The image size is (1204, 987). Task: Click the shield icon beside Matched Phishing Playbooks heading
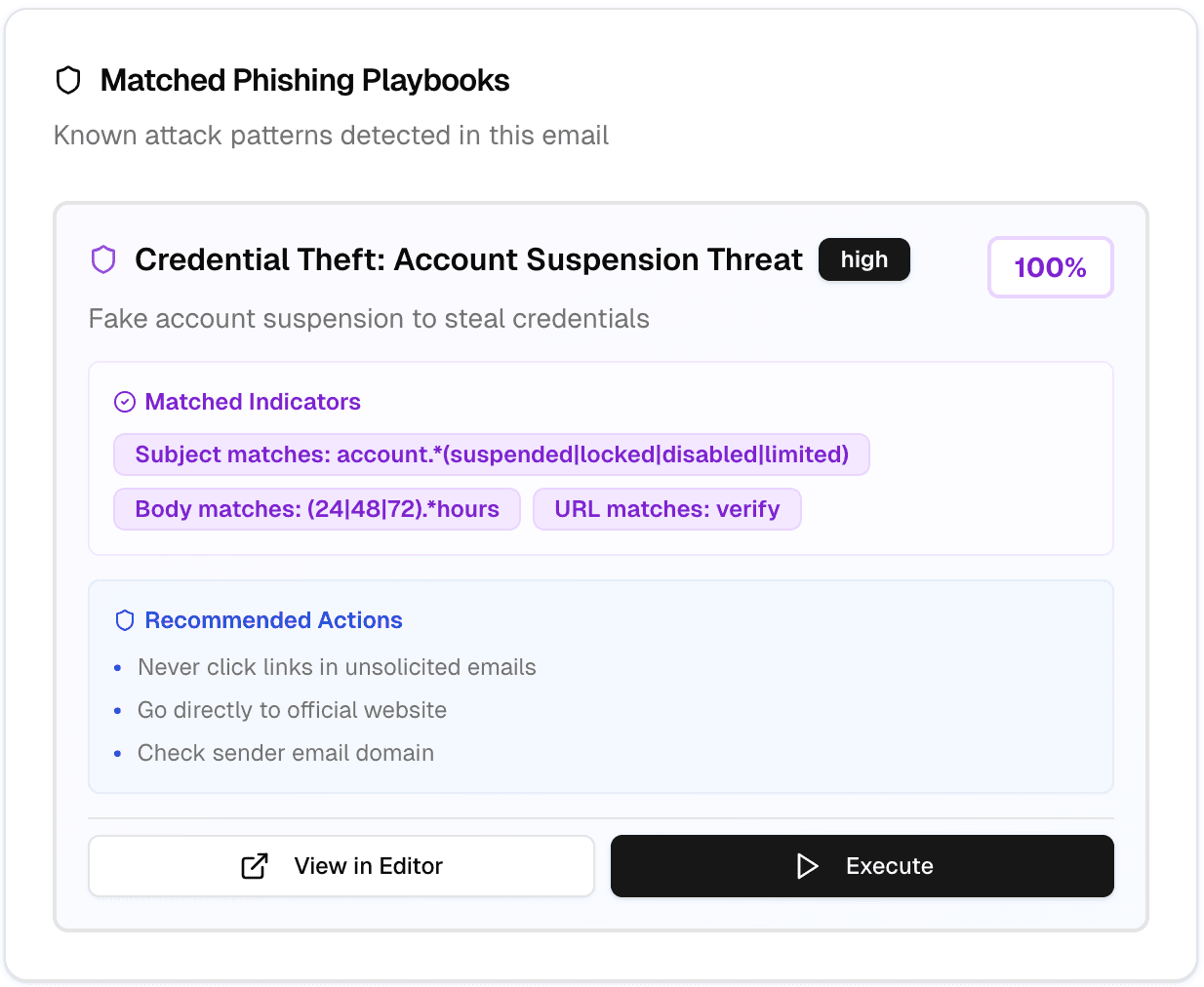point(67,80)
